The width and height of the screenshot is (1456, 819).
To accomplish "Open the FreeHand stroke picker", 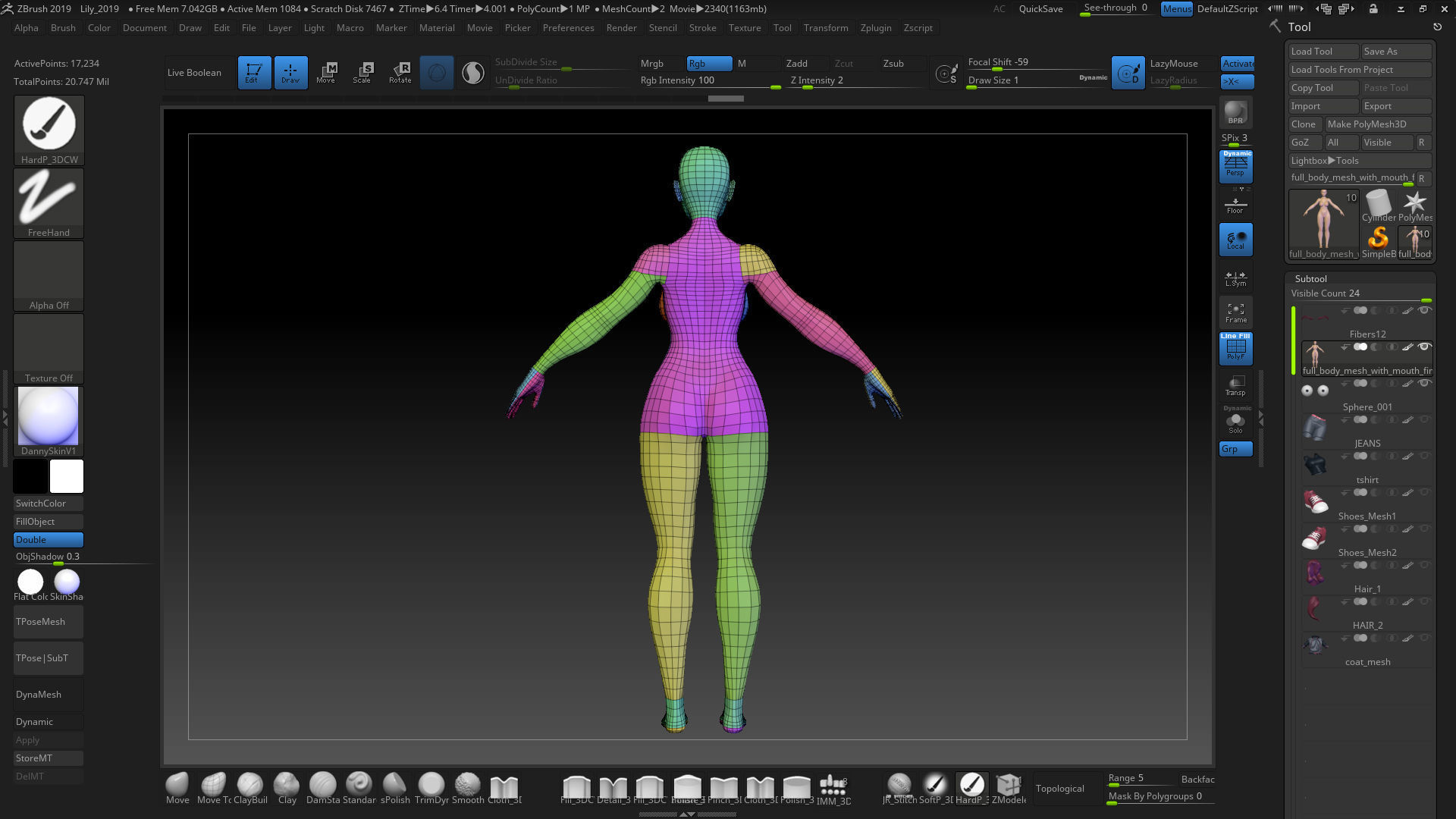I will point(49,202).
